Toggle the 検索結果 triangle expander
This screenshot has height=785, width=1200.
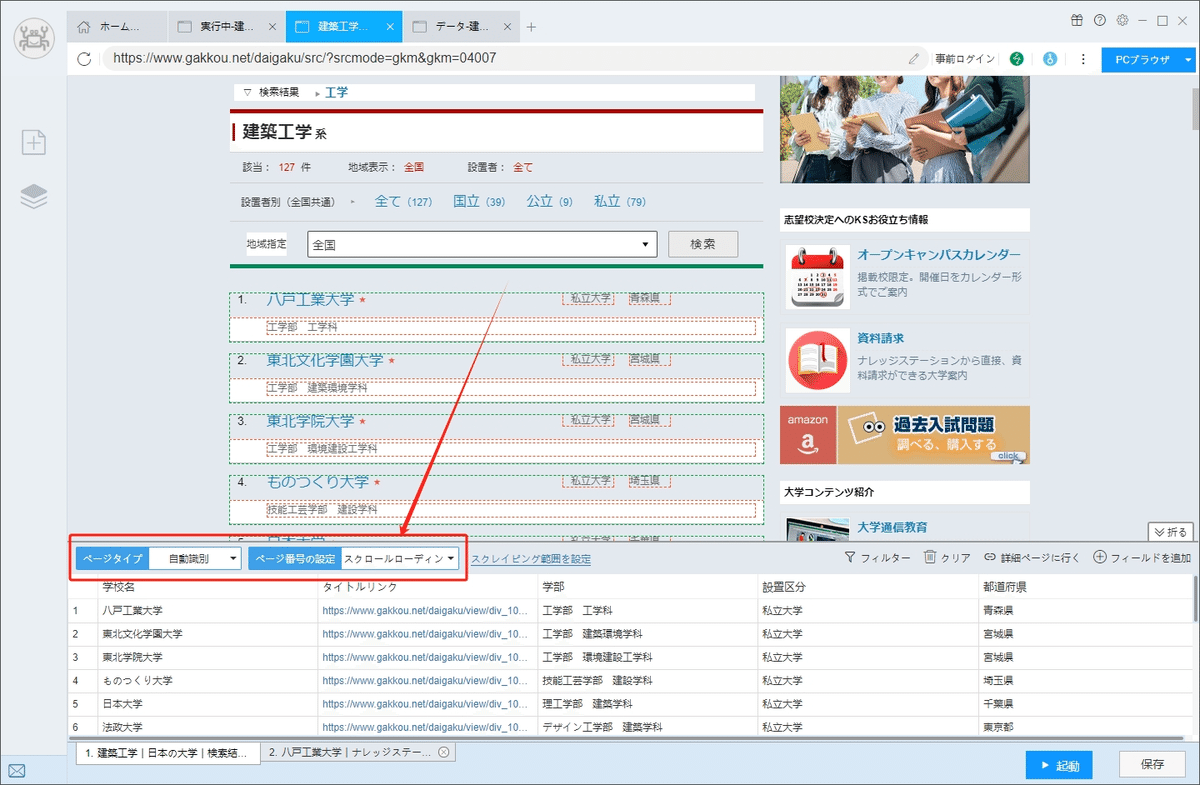[247, 92]
